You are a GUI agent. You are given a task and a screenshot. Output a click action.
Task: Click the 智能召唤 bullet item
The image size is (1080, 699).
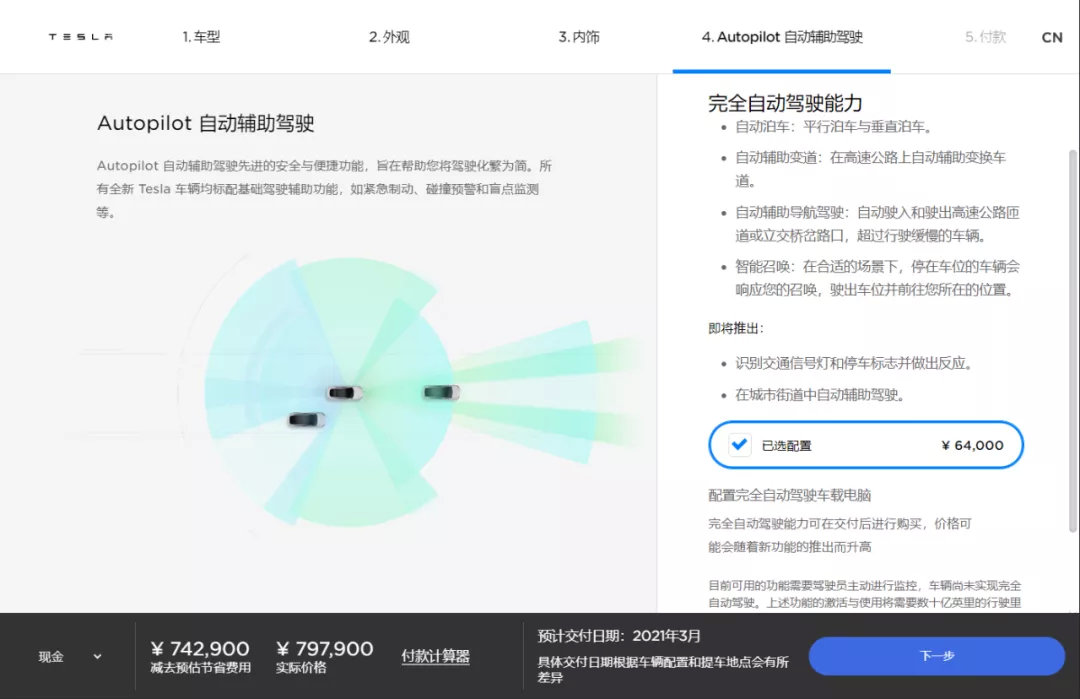877,278
